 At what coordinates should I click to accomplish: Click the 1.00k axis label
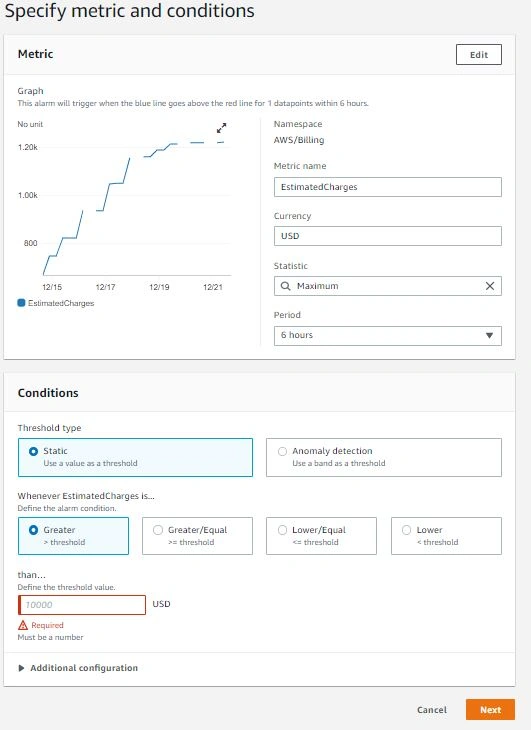(x=27, y=195)
